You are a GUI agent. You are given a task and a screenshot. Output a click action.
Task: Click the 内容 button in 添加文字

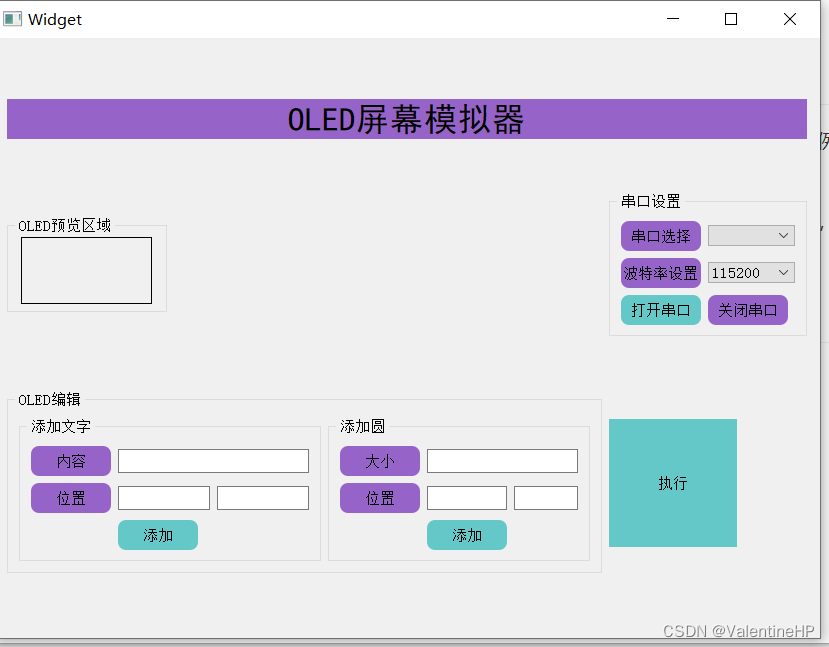[x=70, y=460]
